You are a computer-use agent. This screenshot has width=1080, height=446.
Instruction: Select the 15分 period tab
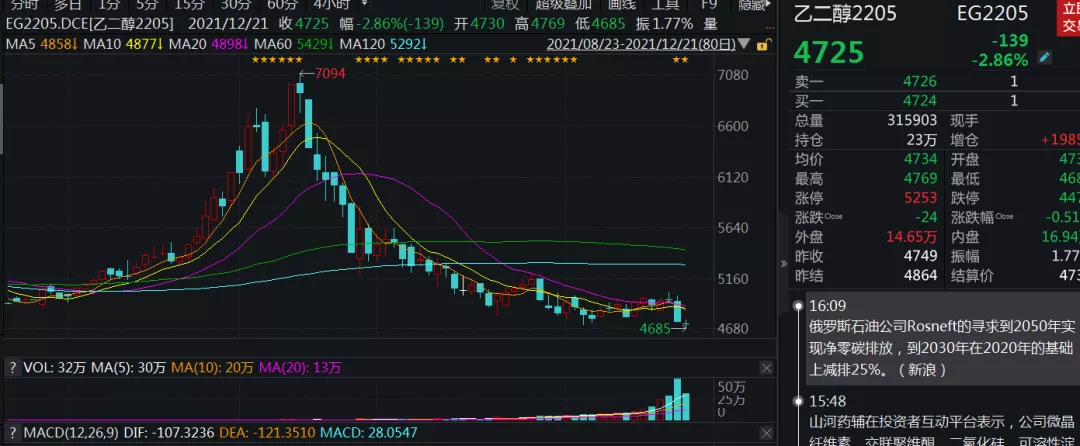pos(189,5)
